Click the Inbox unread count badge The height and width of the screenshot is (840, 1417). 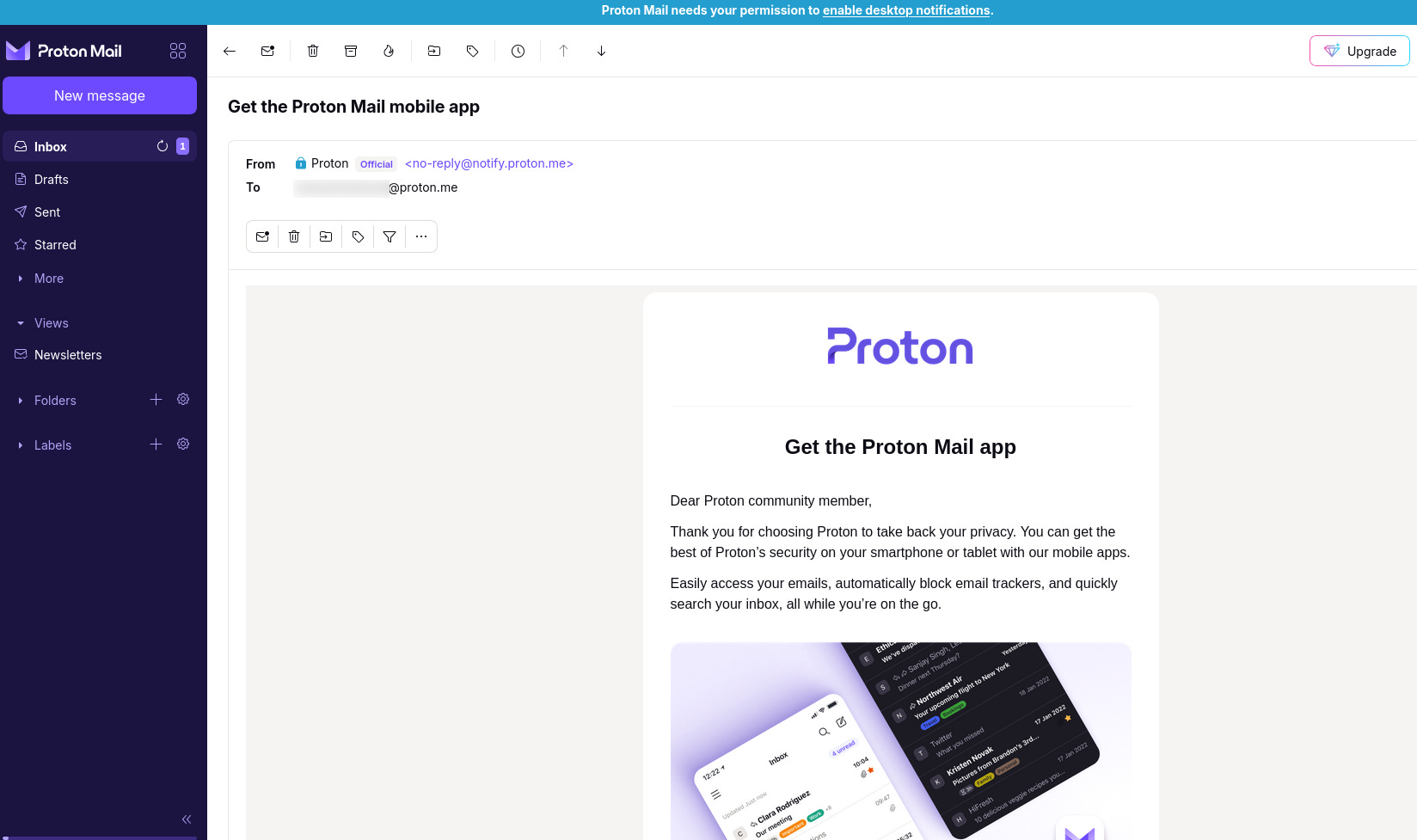point(182,146)
